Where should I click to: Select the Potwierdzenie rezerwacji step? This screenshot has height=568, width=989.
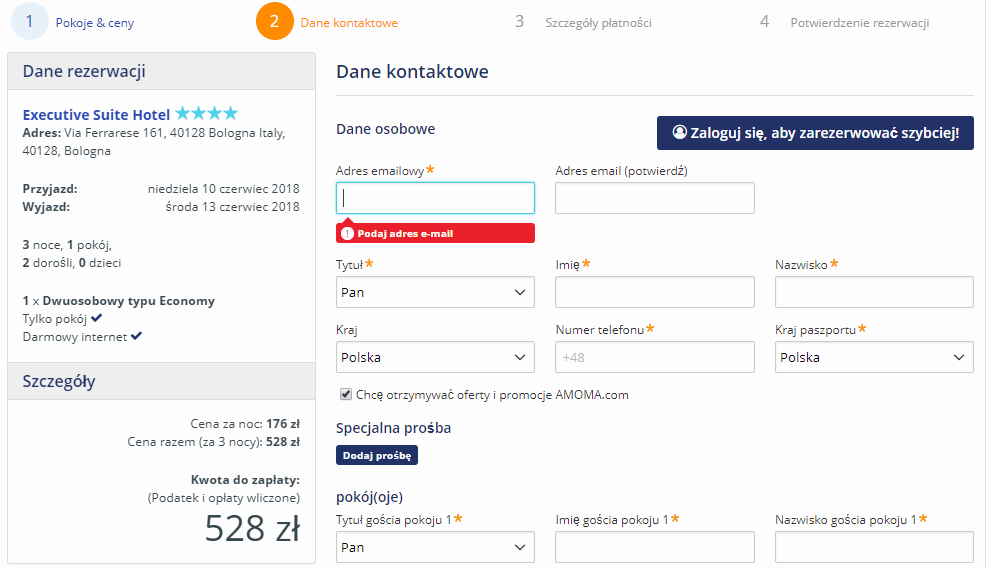click(x=860, y=23)
